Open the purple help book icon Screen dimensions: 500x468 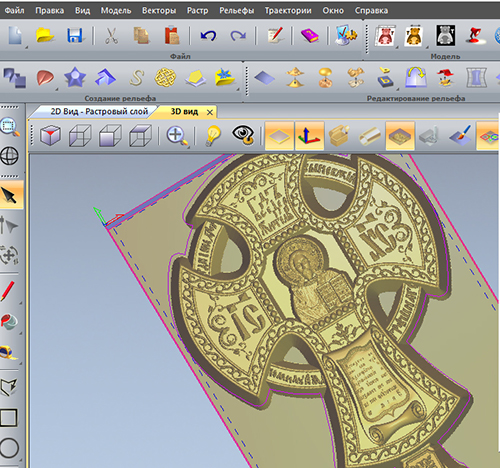point(310,35)
